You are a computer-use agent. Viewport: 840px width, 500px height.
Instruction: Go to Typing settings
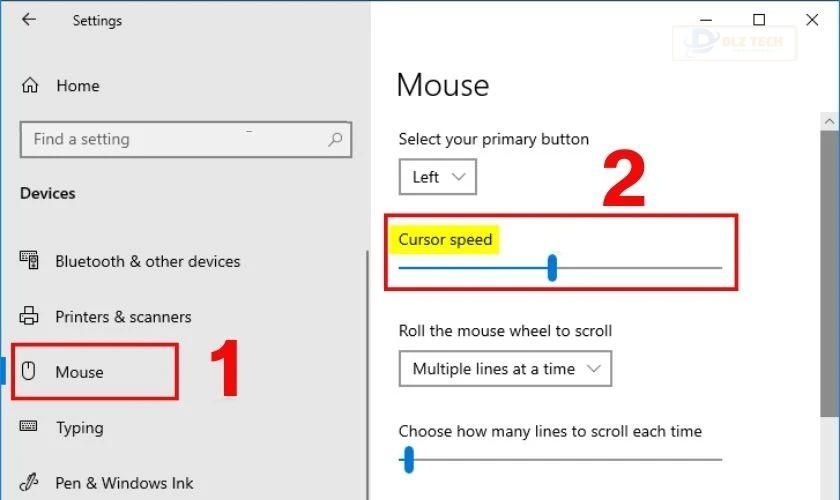pyautogui.click(x=79, y=428)
